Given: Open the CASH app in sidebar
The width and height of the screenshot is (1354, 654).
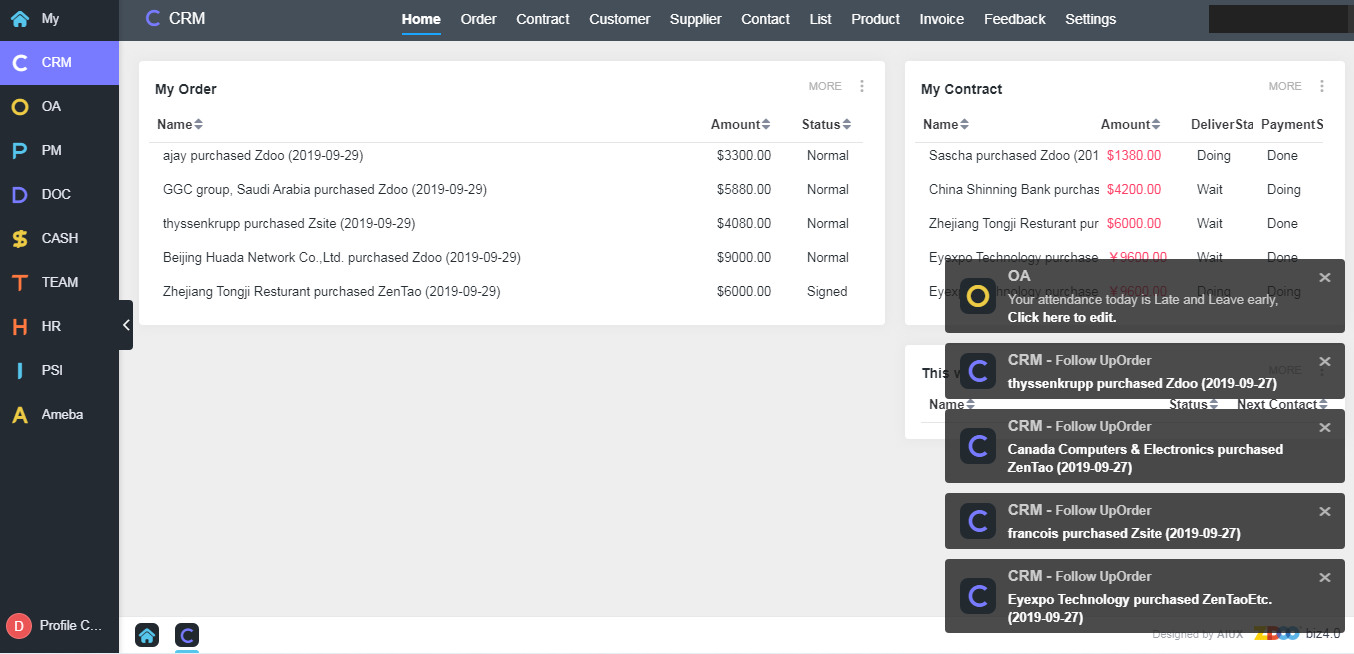Looking at the screenshot, I should click(59, 238).
